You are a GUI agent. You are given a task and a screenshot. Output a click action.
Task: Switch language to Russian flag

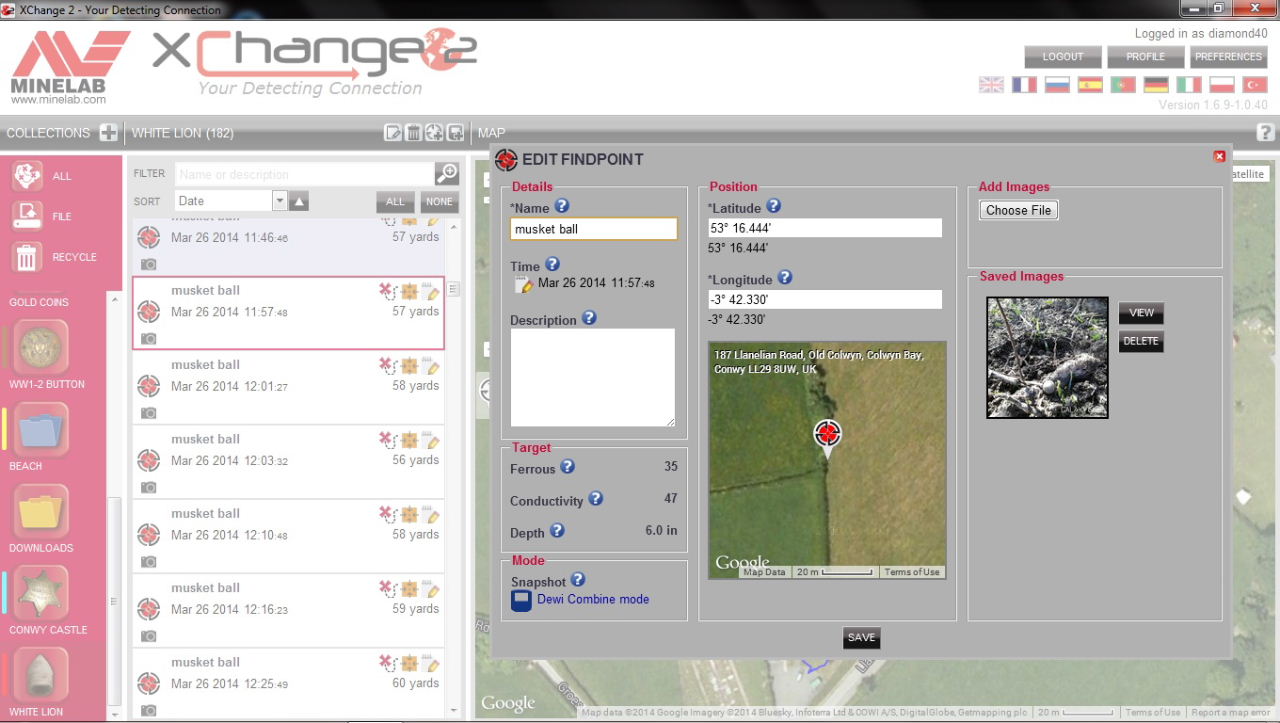point(1057,85)
